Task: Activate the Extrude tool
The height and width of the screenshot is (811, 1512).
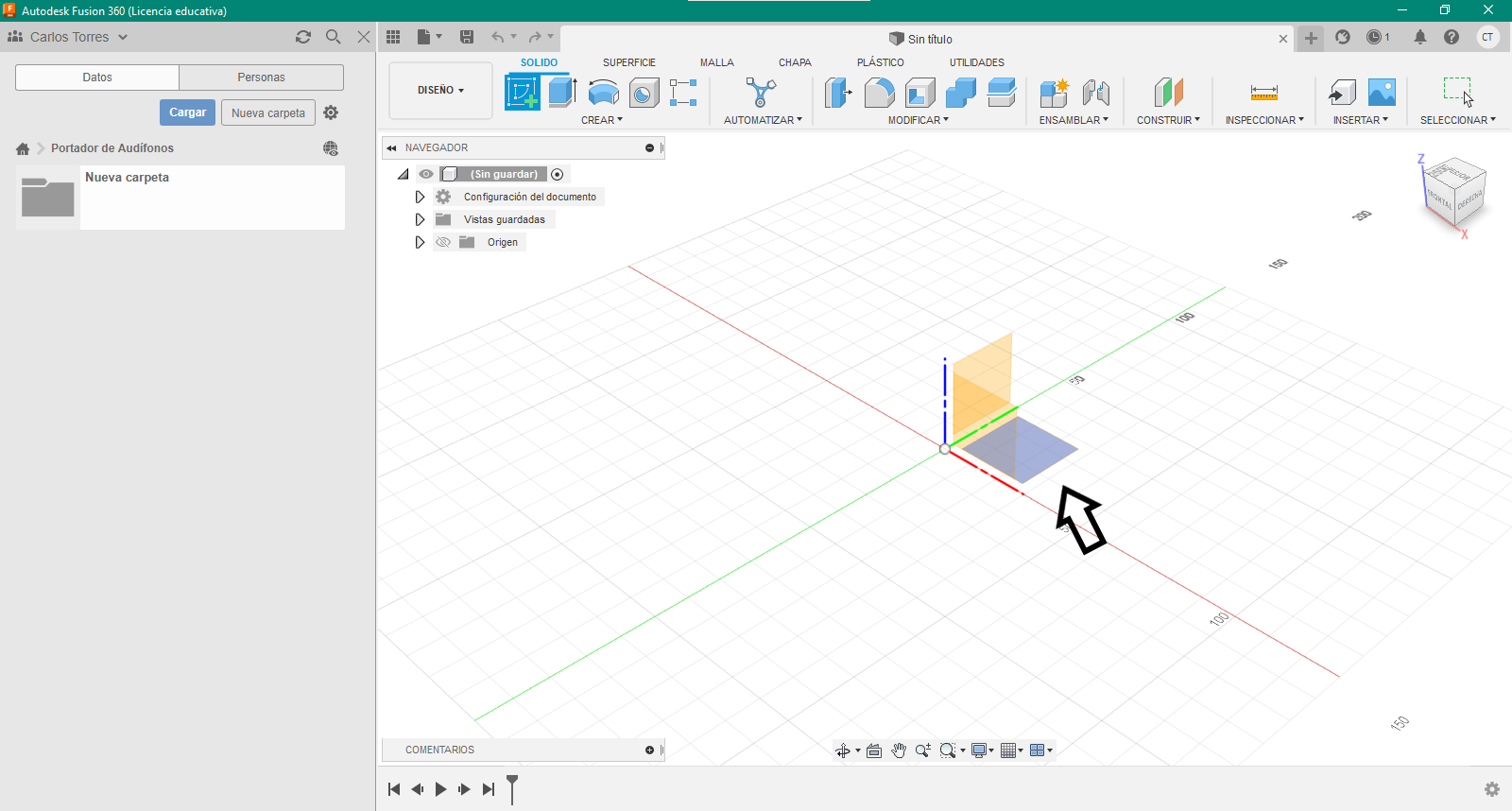Action: [x=563, y=92]
